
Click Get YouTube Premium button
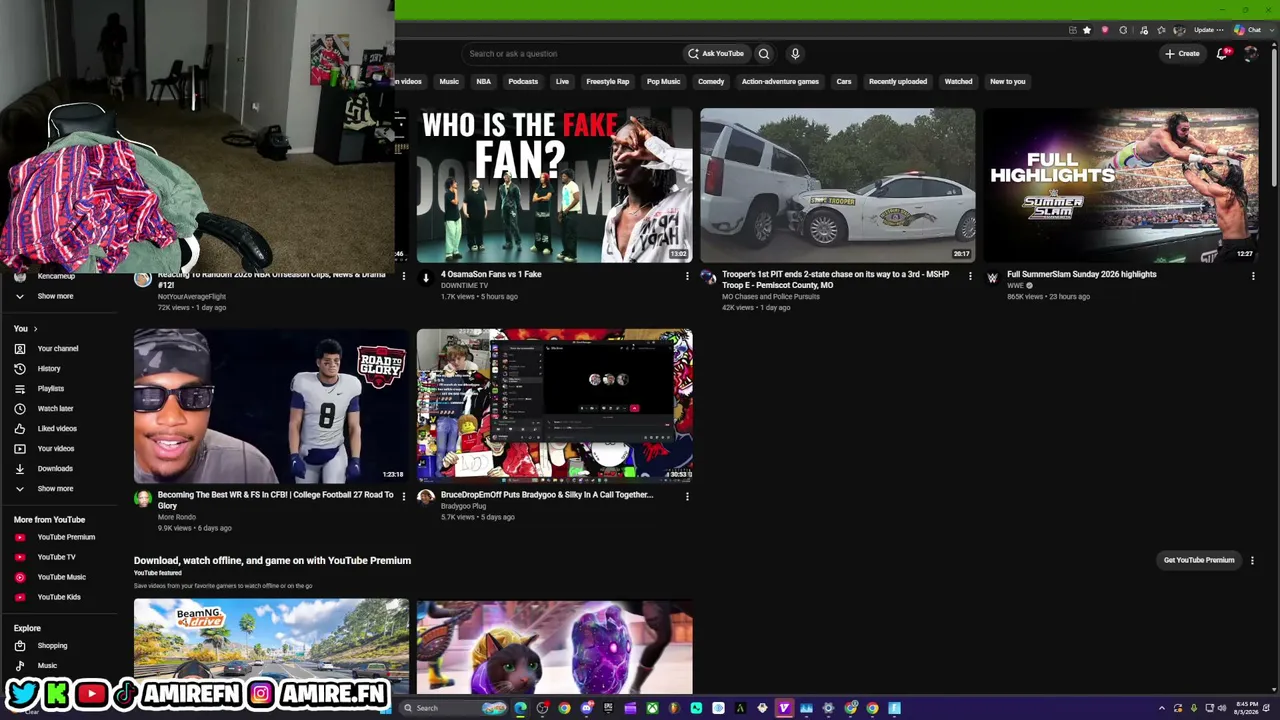coord(1199,561)
